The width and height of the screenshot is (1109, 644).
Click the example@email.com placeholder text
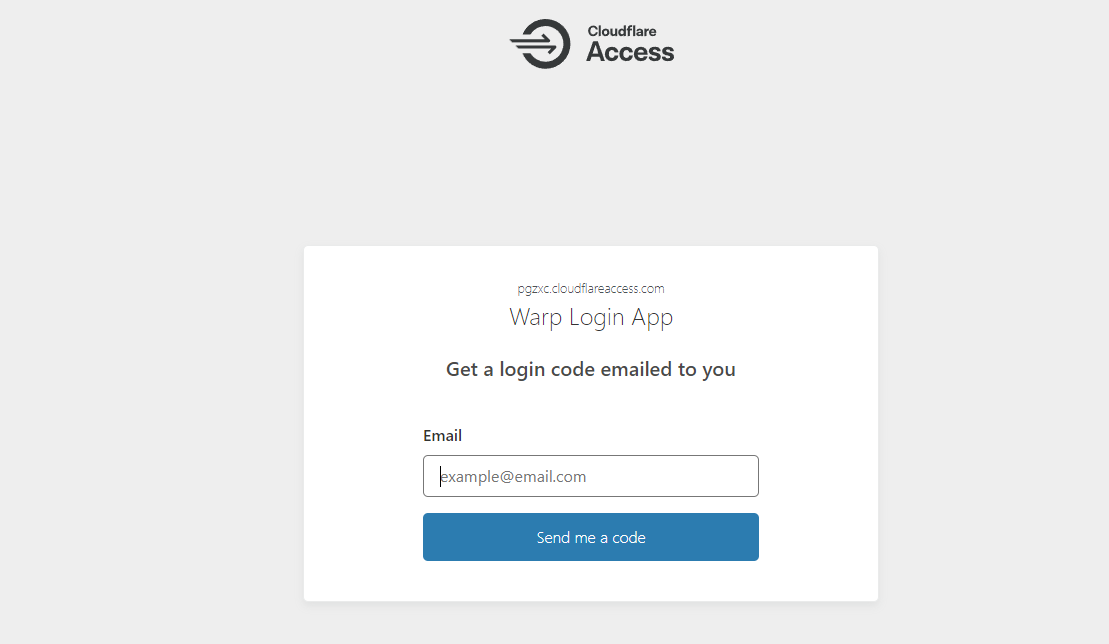[513, 476]
